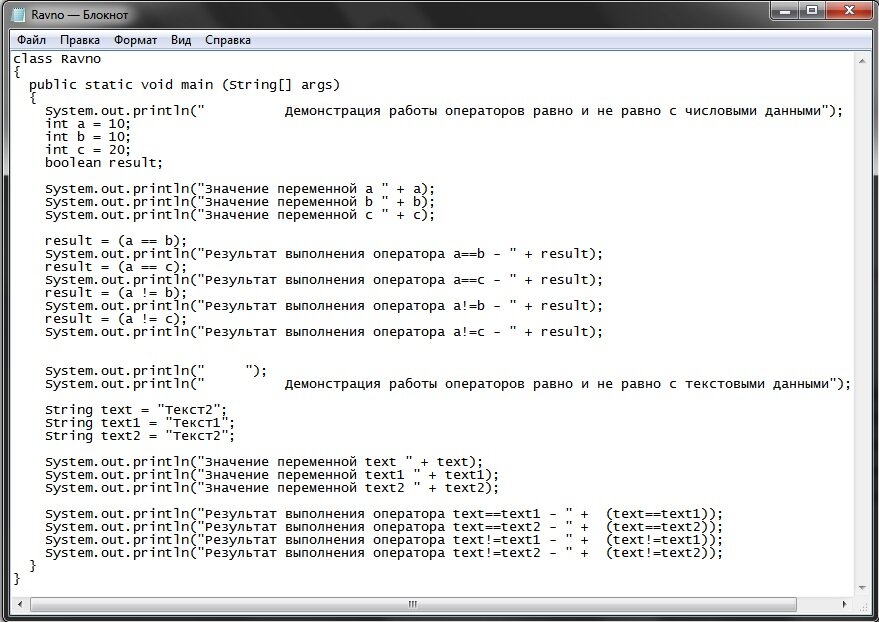Click the line 'int b = 10;'
Image resolution: width=879 pixels, height=622 pixels.
coord(88,137)
